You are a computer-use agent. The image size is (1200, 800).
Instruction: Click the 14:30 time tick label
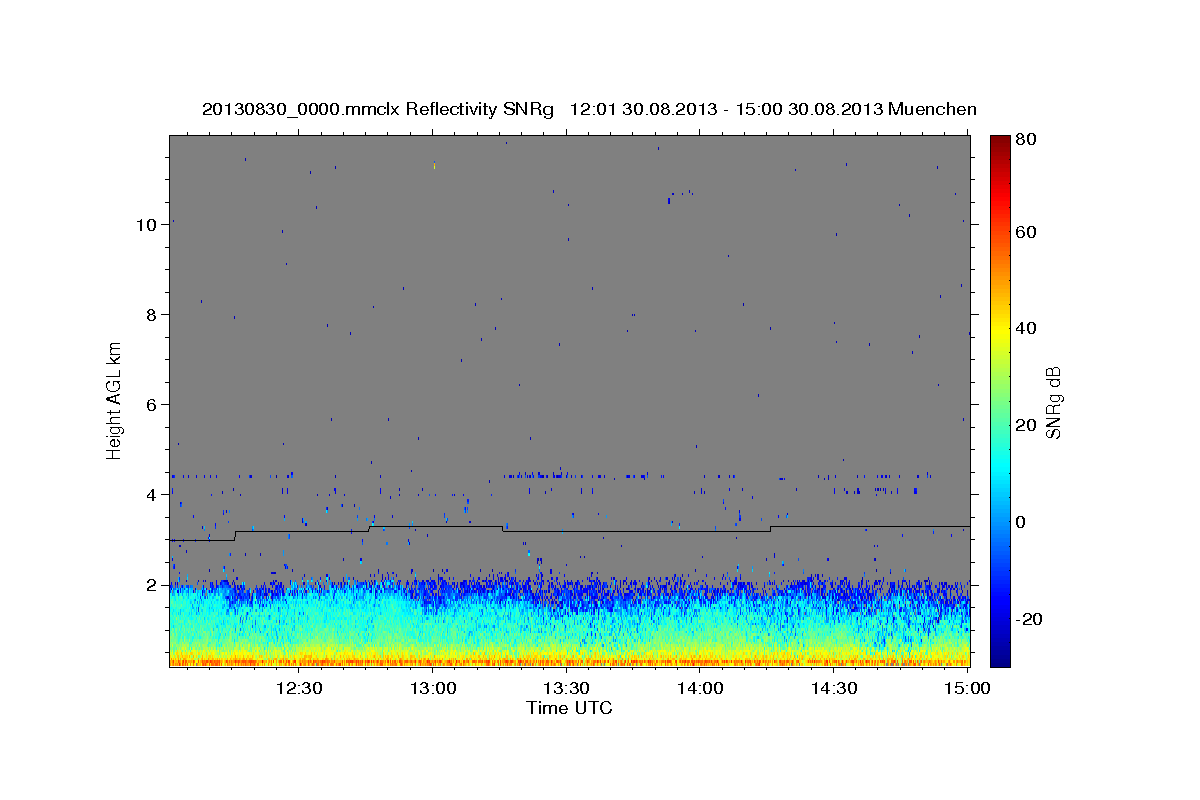coord(833,688)
